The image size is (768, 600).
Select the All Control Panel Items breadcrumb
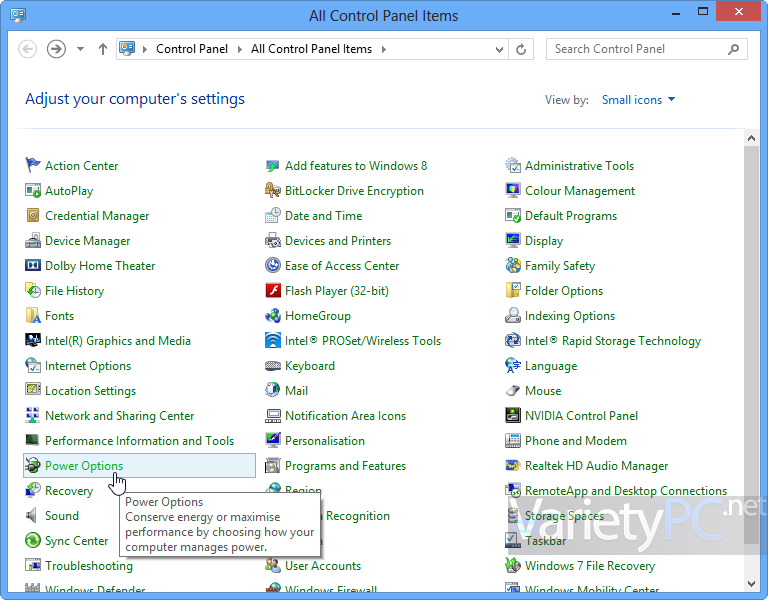(311, 49)
